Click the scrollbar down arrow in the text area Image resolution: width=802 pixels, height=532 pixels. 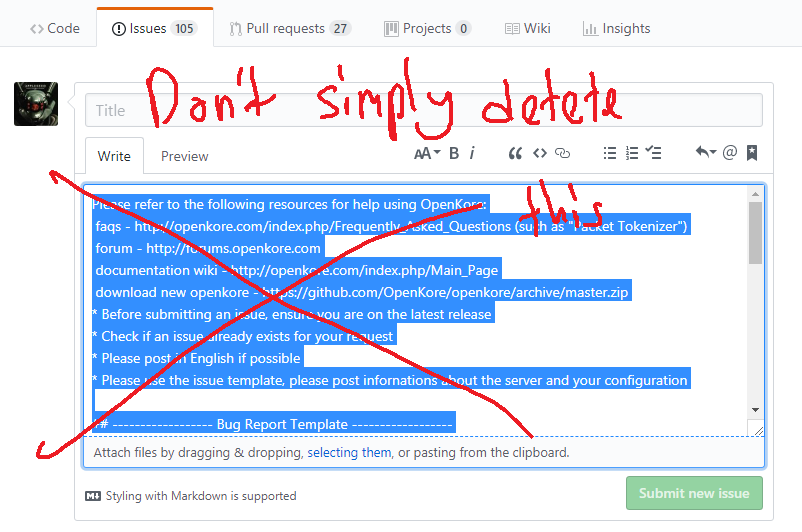[755, 410]
